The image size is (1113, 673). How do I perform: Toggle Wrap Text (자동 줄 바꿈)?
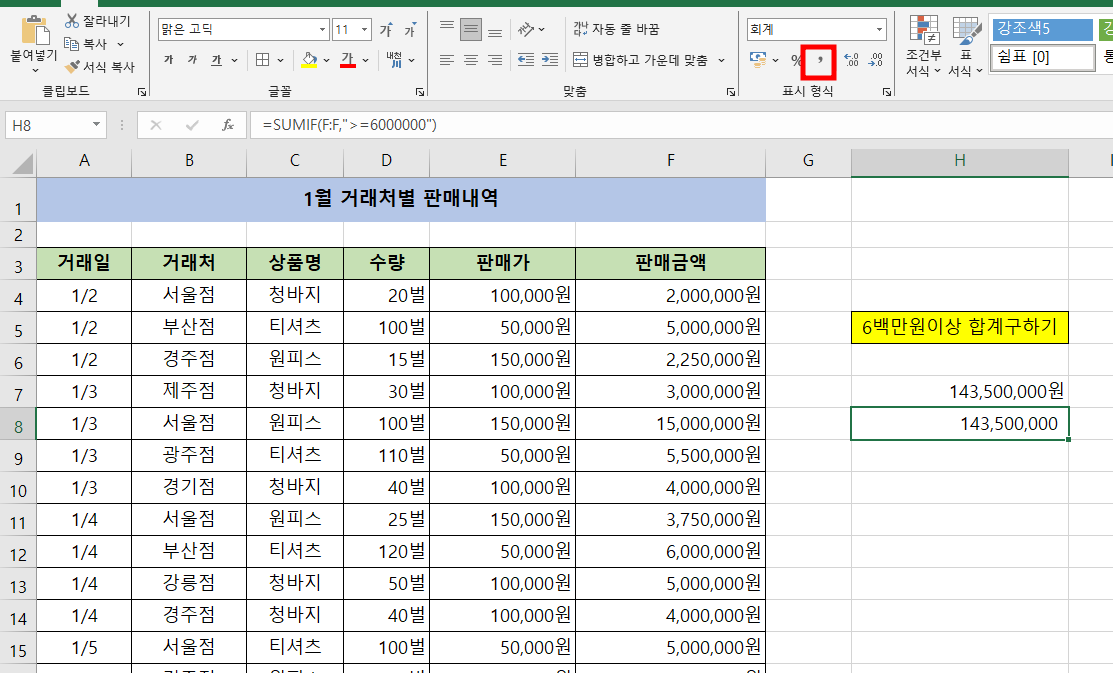click(616, 29)
